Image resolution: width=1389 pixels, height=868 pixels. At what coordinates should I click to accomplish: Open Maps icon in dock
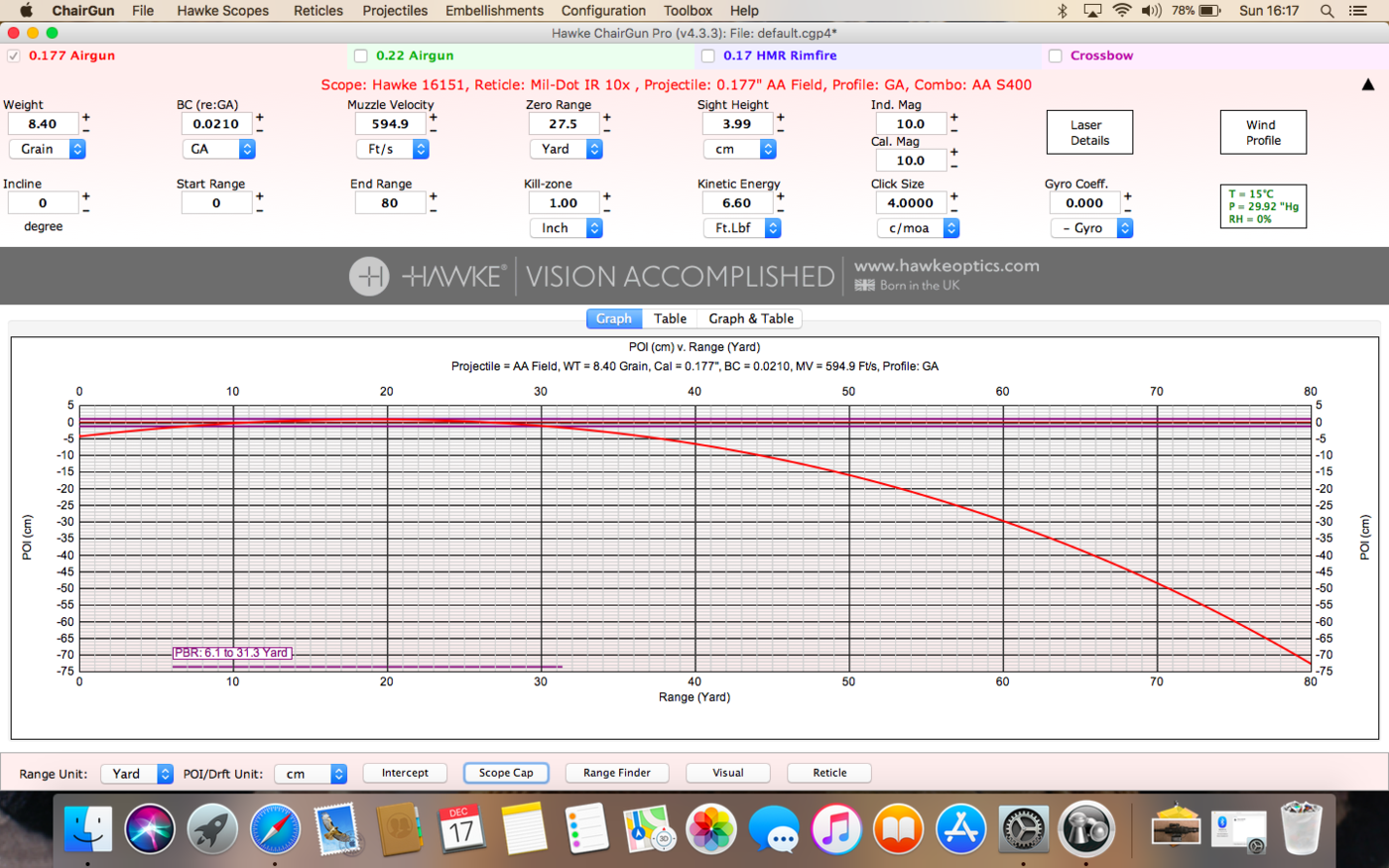pos(649,828)
